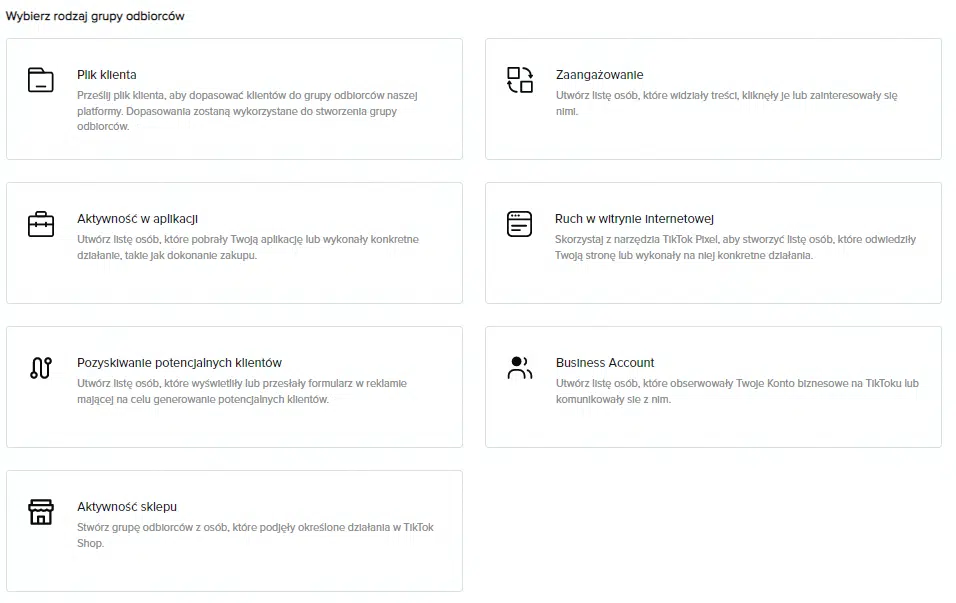Choose Pozyskiwanie potencjalnych klientów heading
This screenshot has width=956, height=603.
click(x=179, y=363)
